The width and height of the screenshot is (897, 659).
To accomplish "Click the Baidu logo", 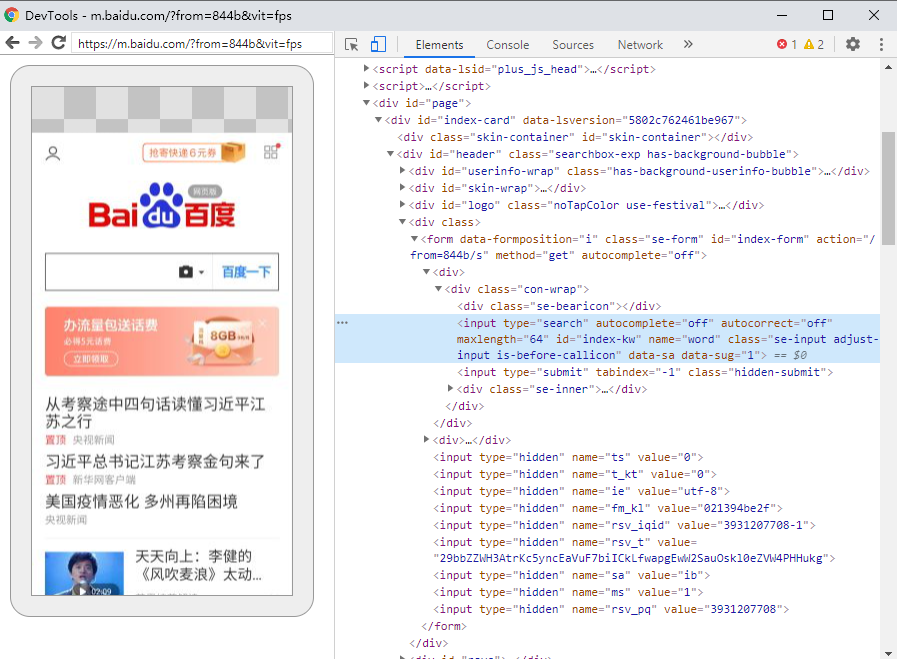I will point(162,205).
